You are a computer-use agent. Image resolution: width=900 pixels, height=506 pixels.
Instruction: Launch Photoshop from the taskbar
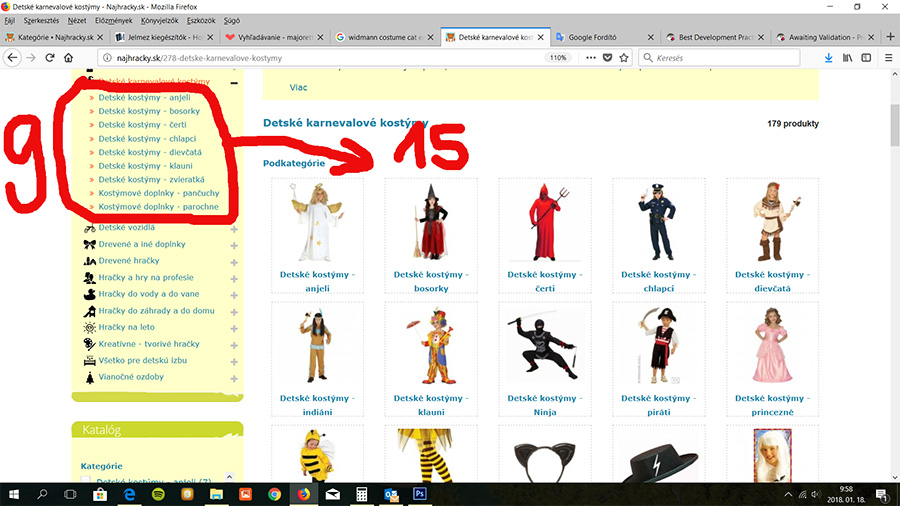coord(420,494)
